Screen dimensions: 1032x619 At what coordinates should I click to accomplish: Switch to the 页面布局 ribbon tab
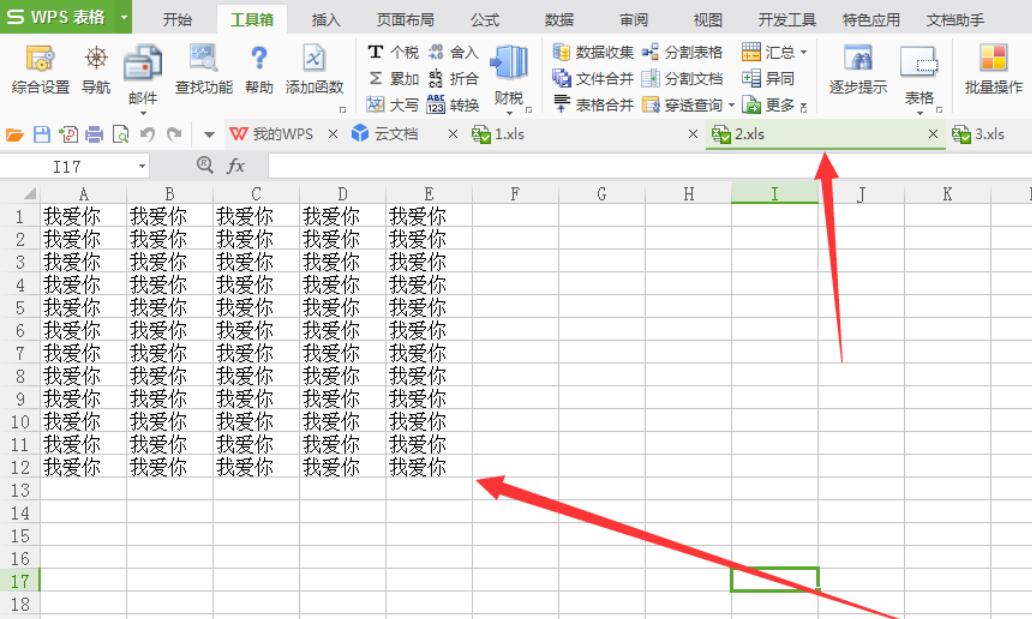click(405, 20)
